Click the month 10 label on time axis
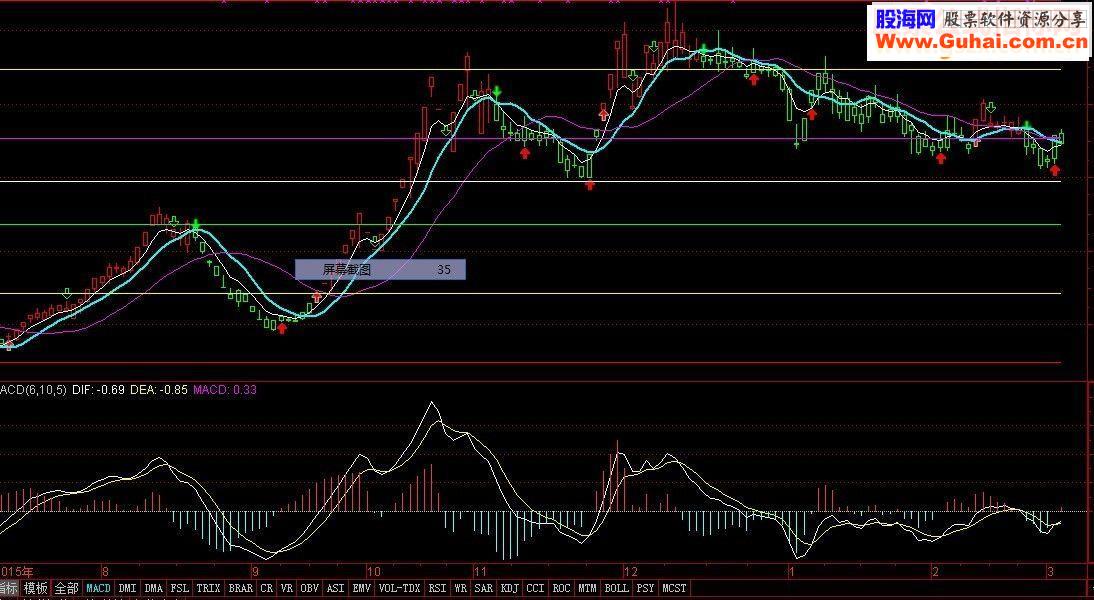The width and height of the screenshot is (1094, 600). 374,571
